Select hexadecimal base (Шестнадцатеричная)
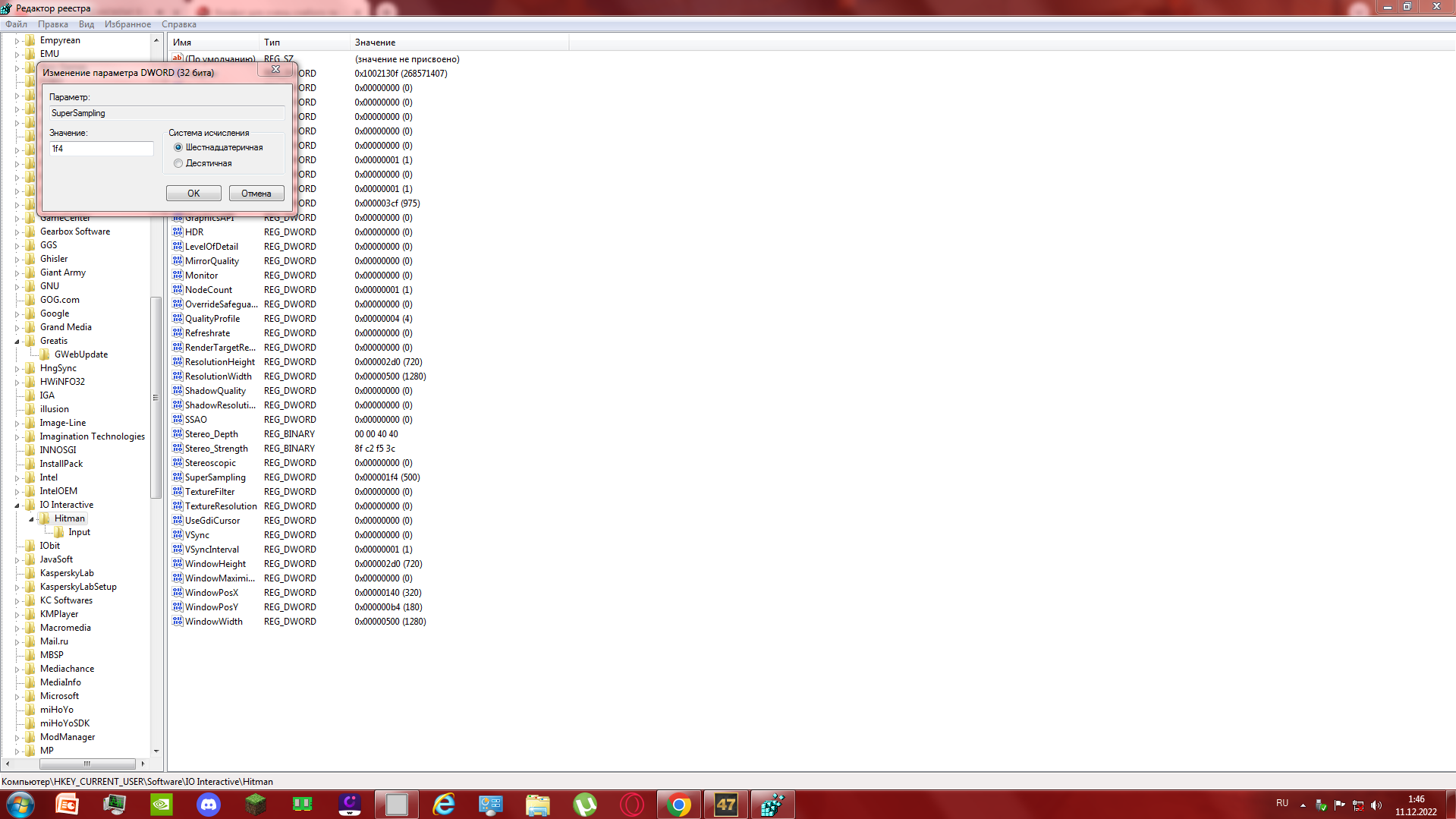This screenshot has width=1456, height=819. [x=178, y=147]
